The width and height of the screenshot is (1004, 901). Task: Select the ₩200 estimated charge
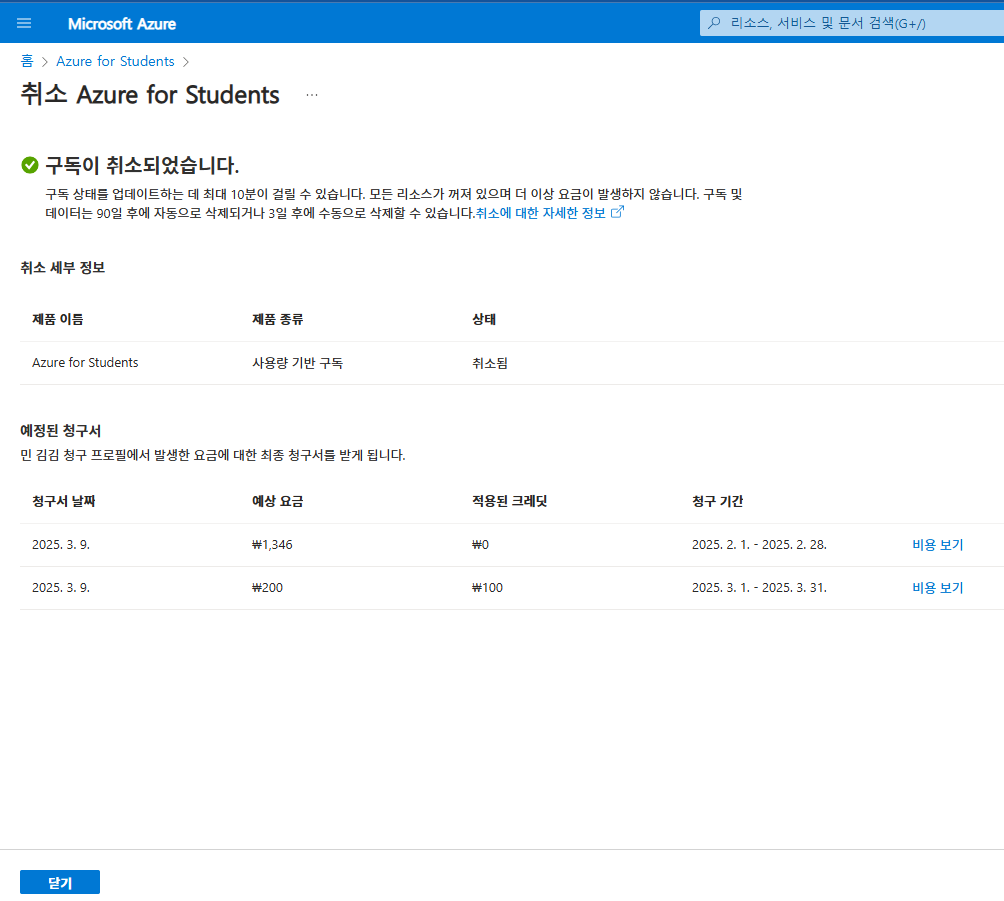click(x=267, y=588)
